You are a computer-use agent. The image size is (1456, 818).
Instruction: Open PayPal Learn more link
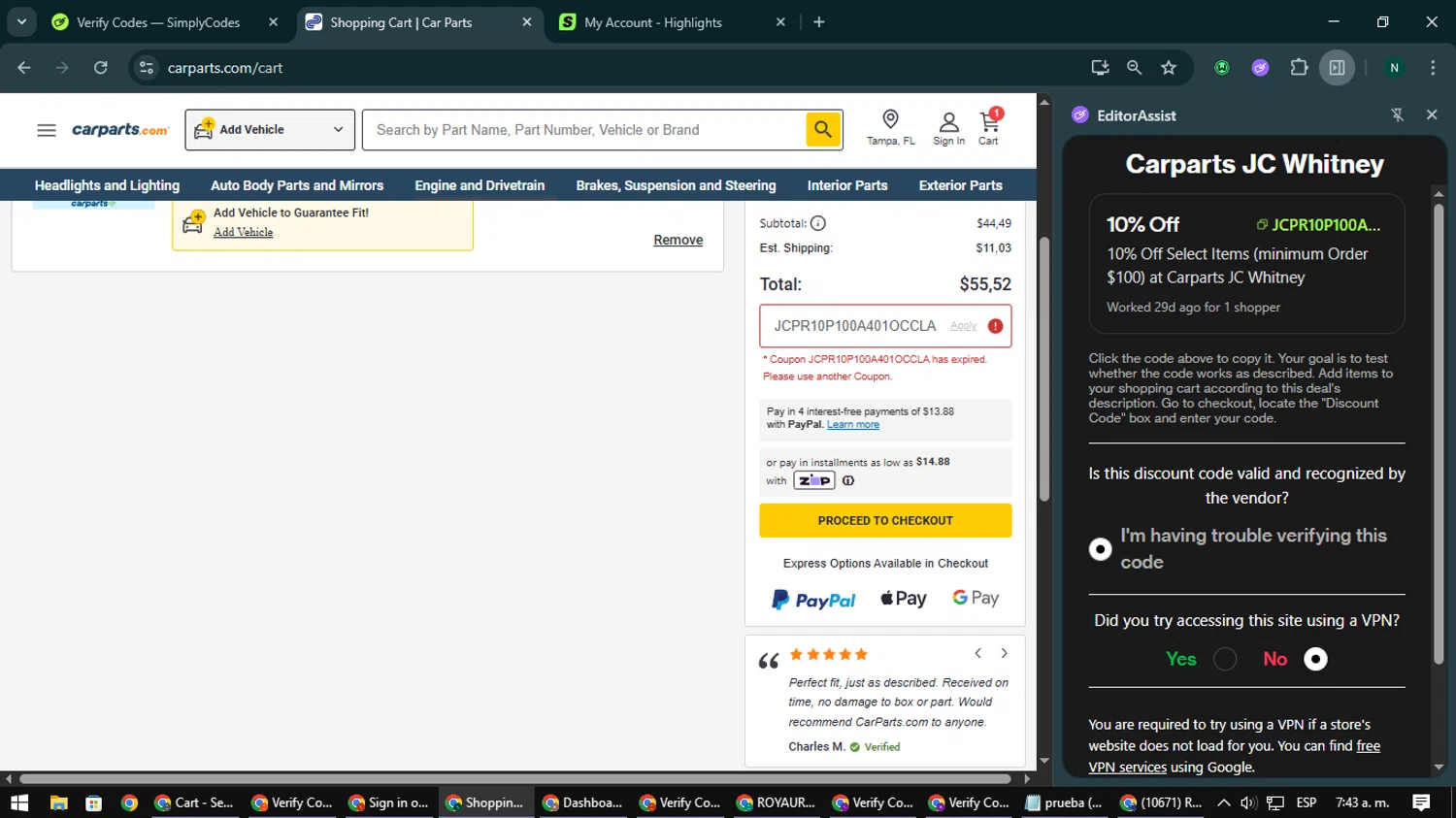853,424
